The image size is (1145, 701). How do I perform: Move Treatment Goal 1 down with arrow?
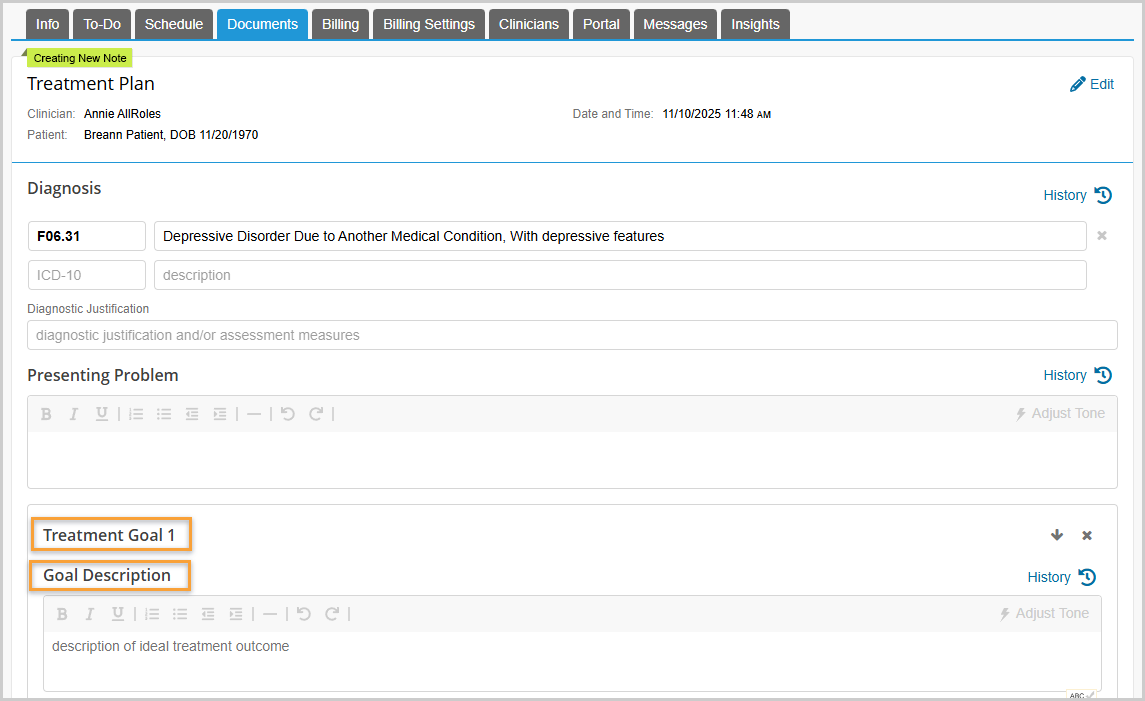(1057, 535)
